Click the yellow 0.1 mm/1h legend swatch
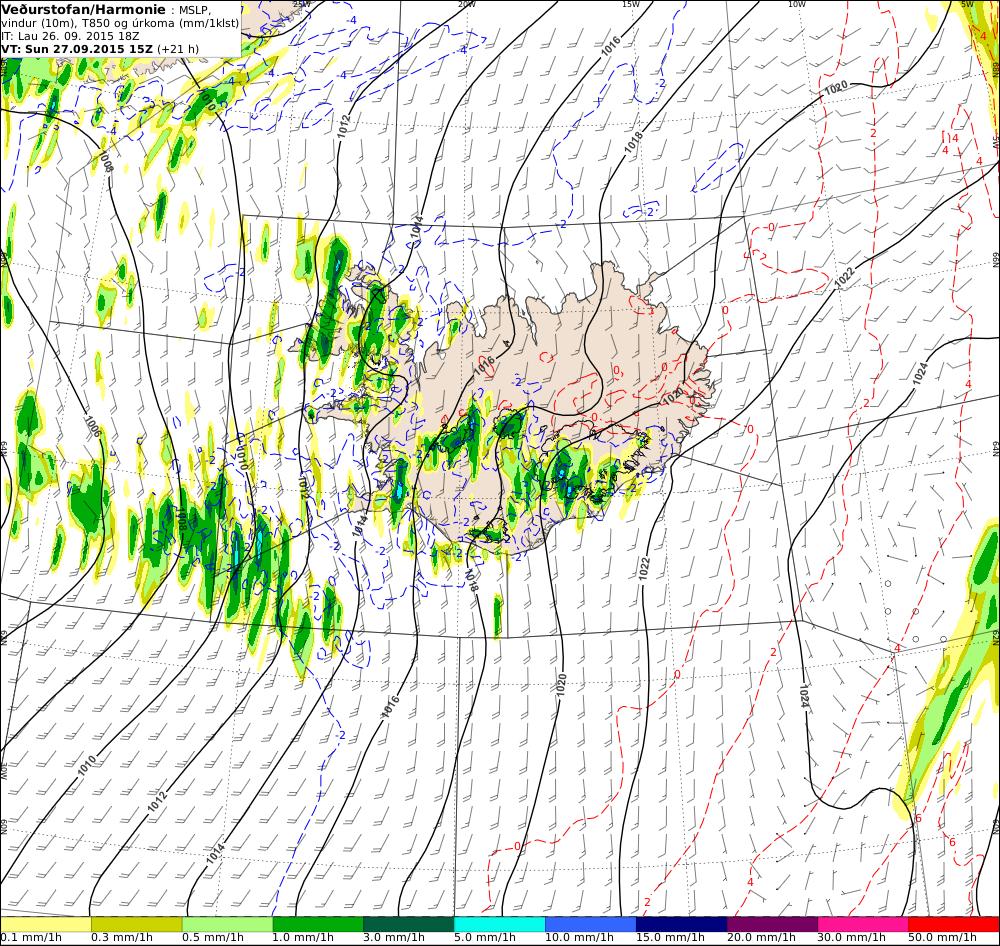1000x946 pixels. (45, 924)
